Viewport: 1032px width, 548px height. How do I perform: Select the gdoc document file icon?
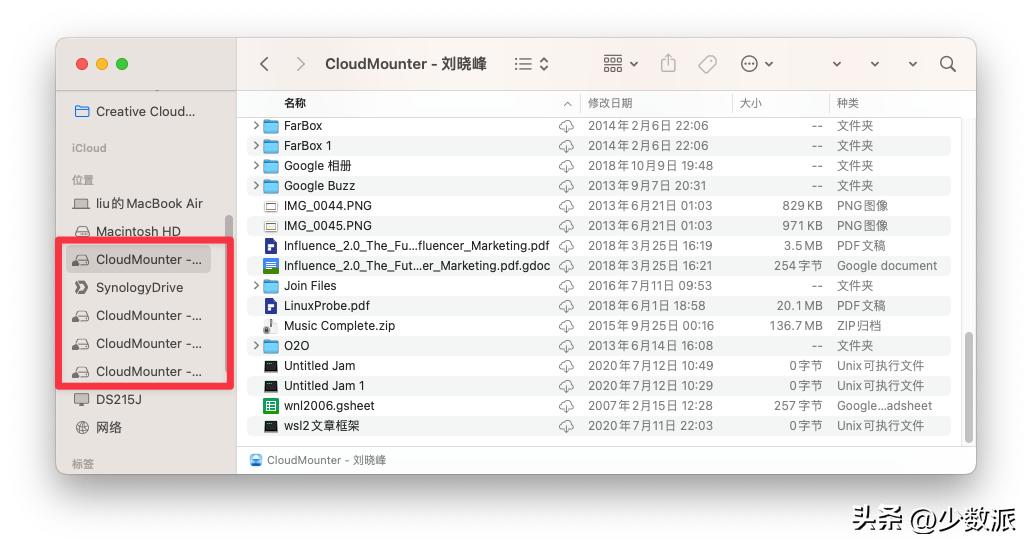[271, 266]
